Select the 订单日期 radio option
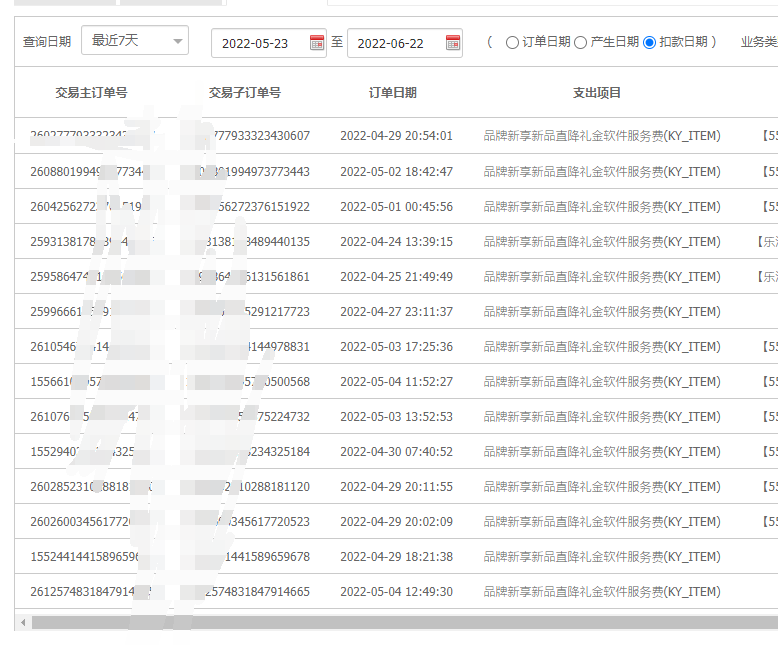Screen dimensions: 778x668 [513, 42]
